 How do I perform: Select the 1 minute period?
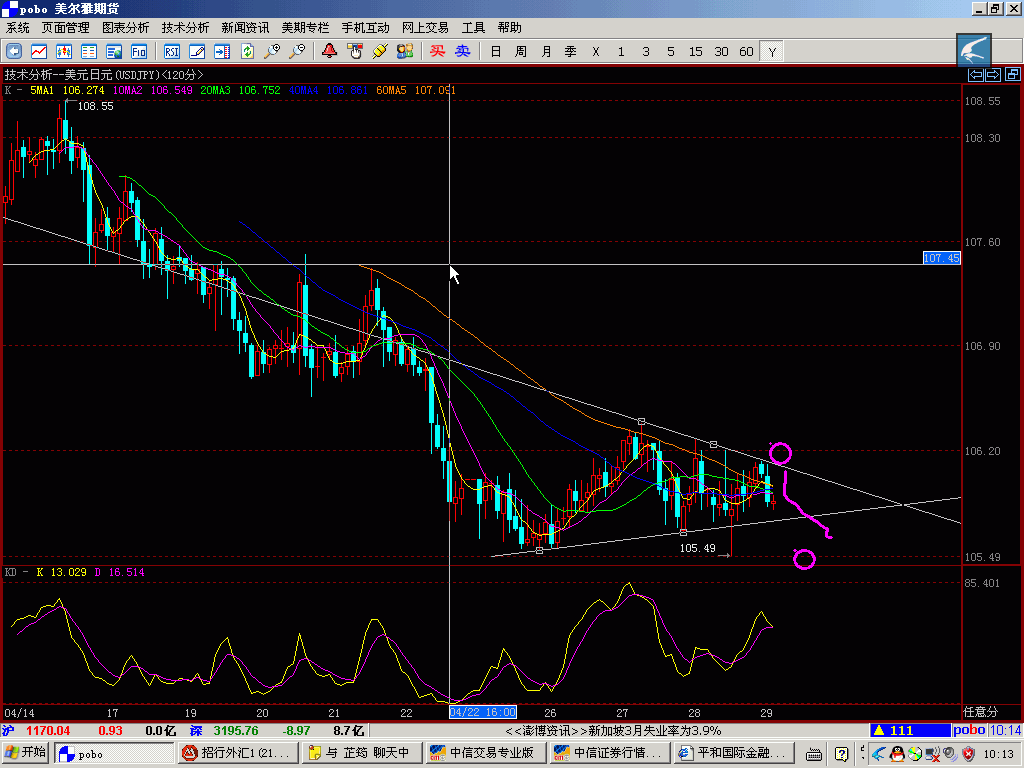click(x=621, y=52)
